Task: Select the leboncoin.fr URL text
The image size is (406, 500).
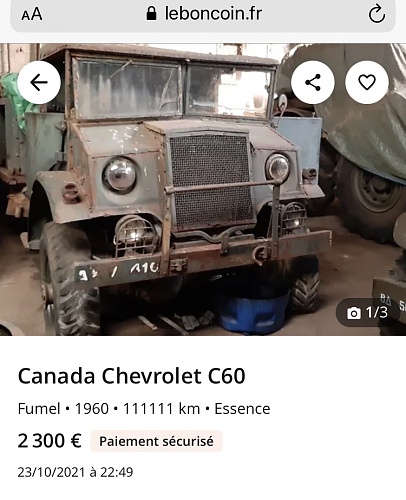Action: click(213, 14)
